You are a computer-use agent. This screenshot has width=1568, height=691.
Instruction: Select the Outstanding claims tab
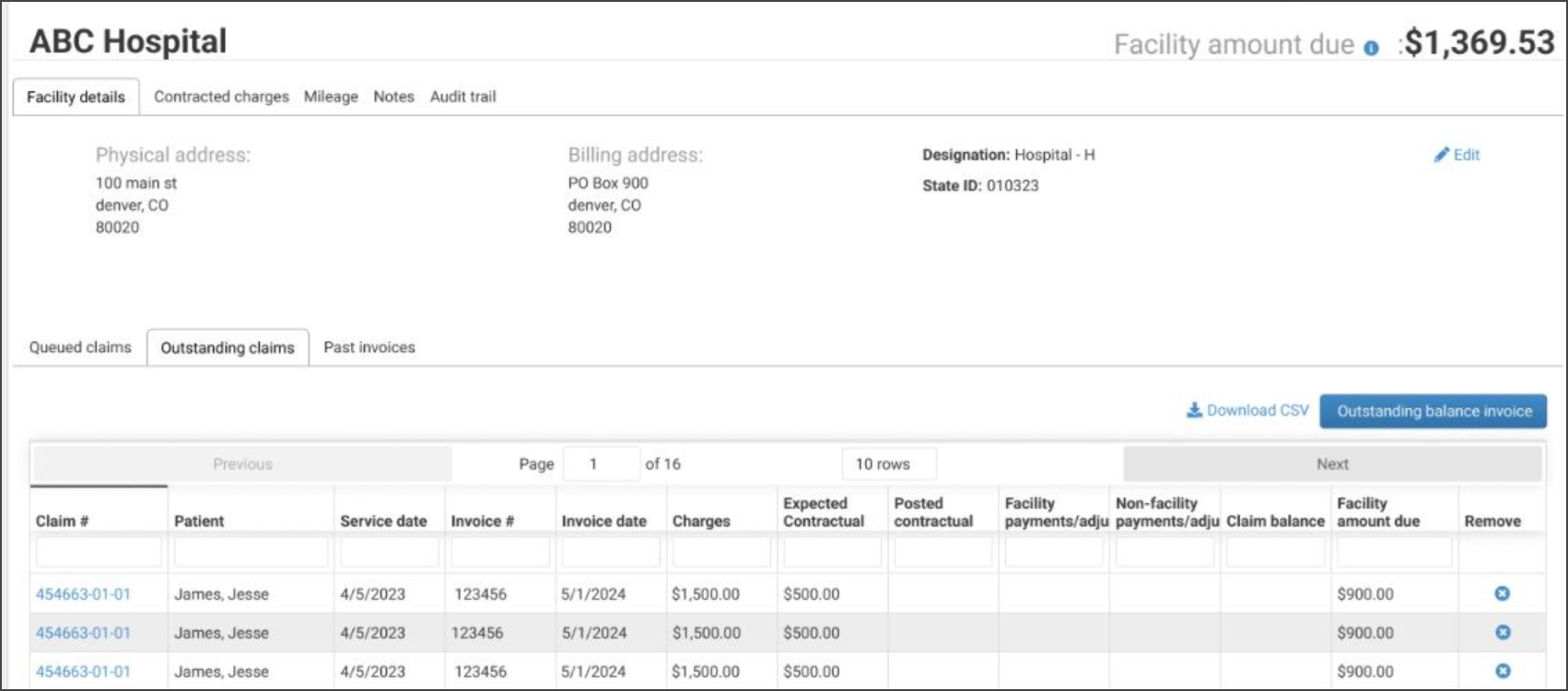[x=228, y=348]
